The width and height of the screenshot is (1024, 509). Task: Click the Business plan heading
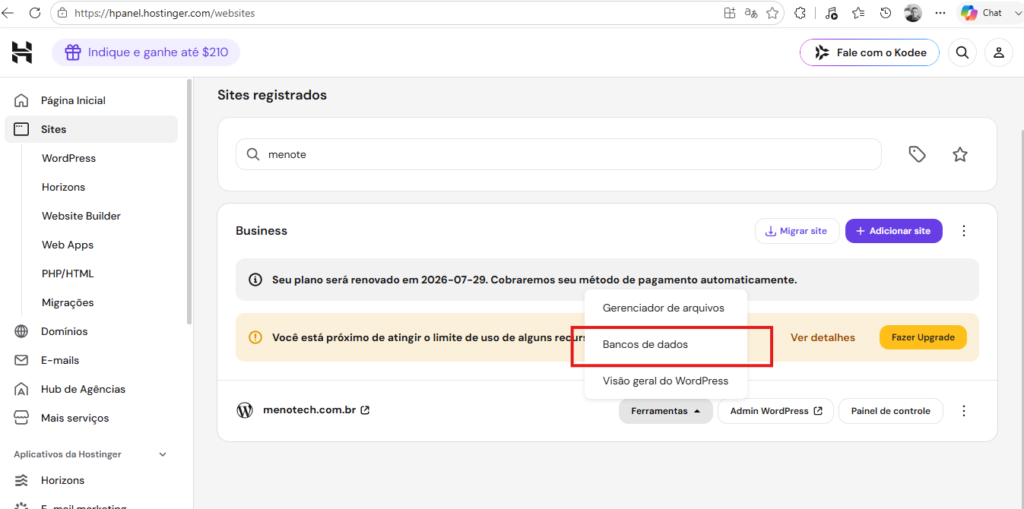pyautogui.click(x=261, y=231)
